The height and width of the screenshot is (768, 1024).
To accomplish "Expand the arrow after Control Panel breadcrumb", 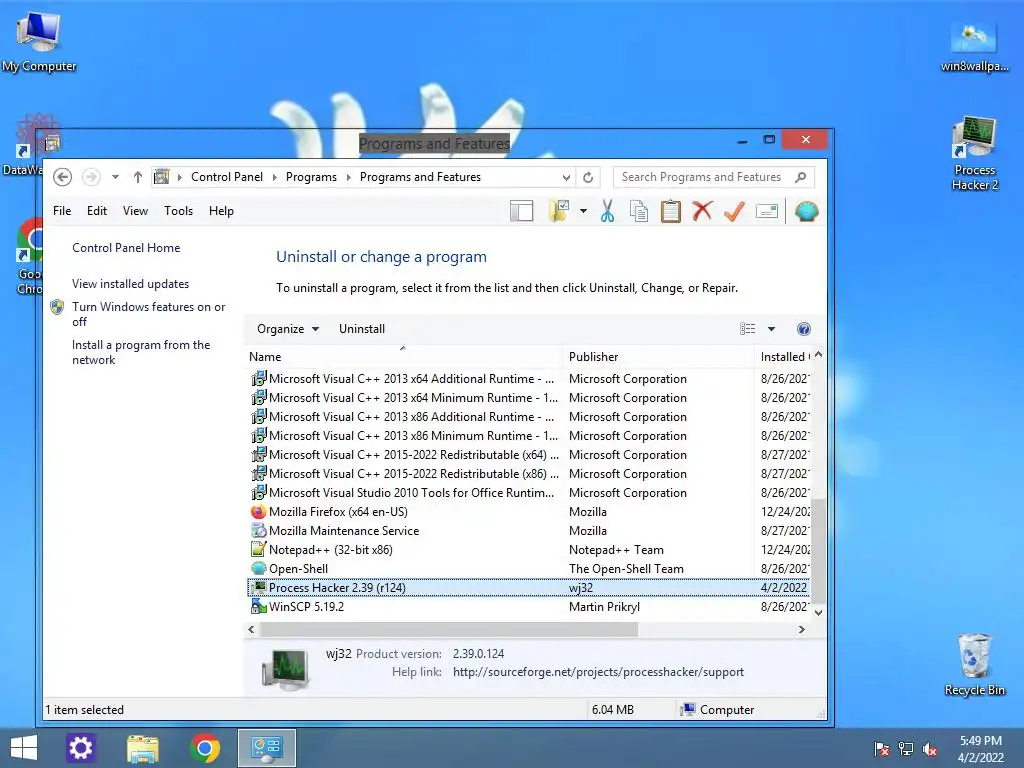I will pos(274,177).
